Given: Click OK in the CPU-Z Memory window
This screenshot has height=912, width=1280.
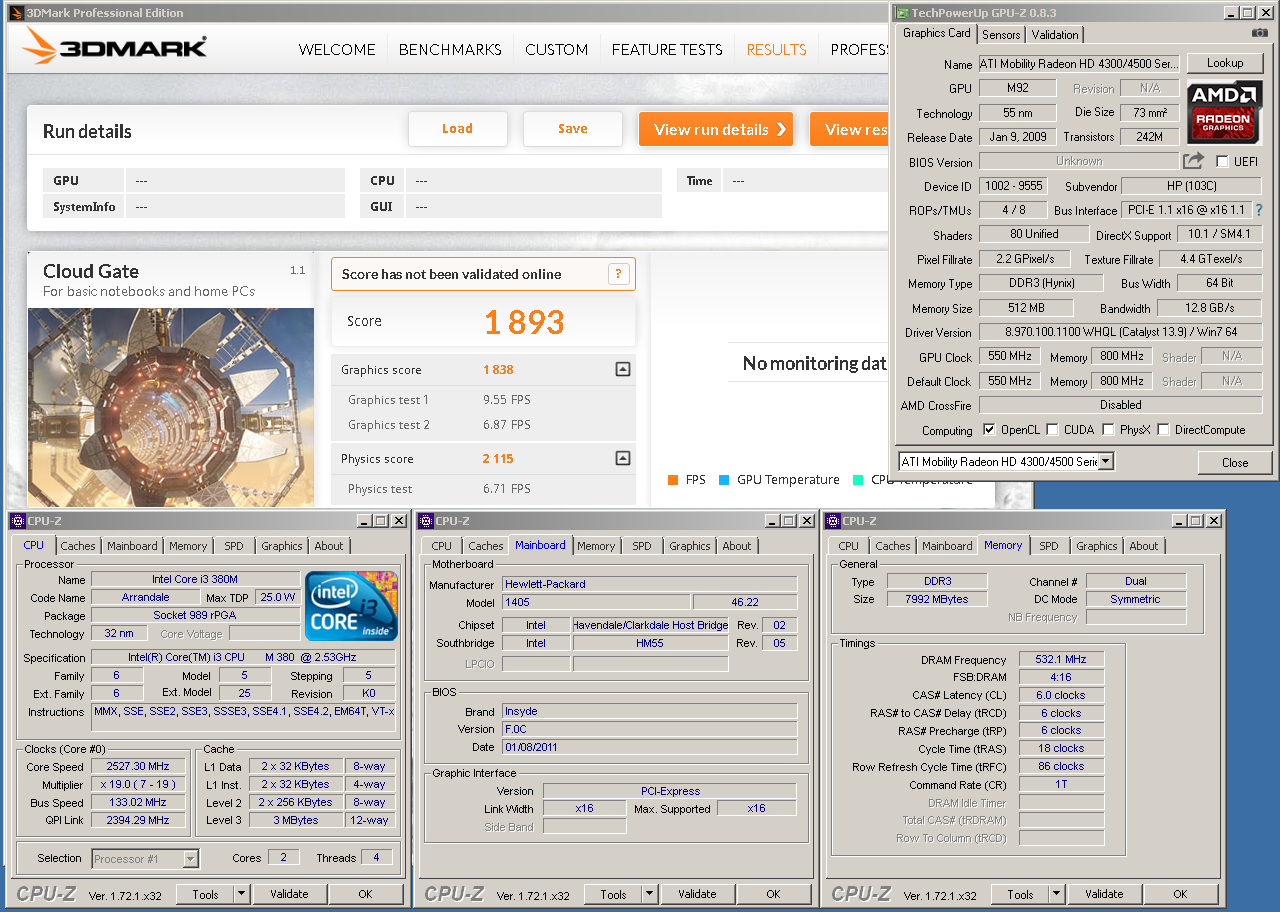Looking at the screenshot, I should tap(1180, 894).
